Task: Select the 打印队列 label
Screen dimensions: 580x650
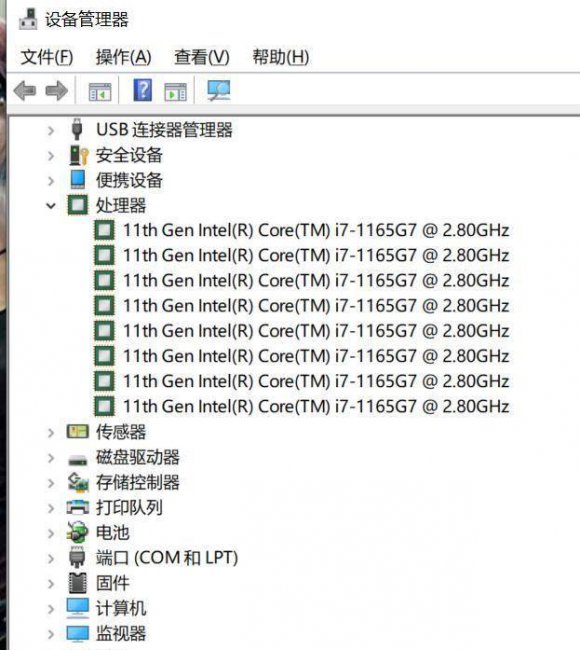Action: tap(129, 507)
